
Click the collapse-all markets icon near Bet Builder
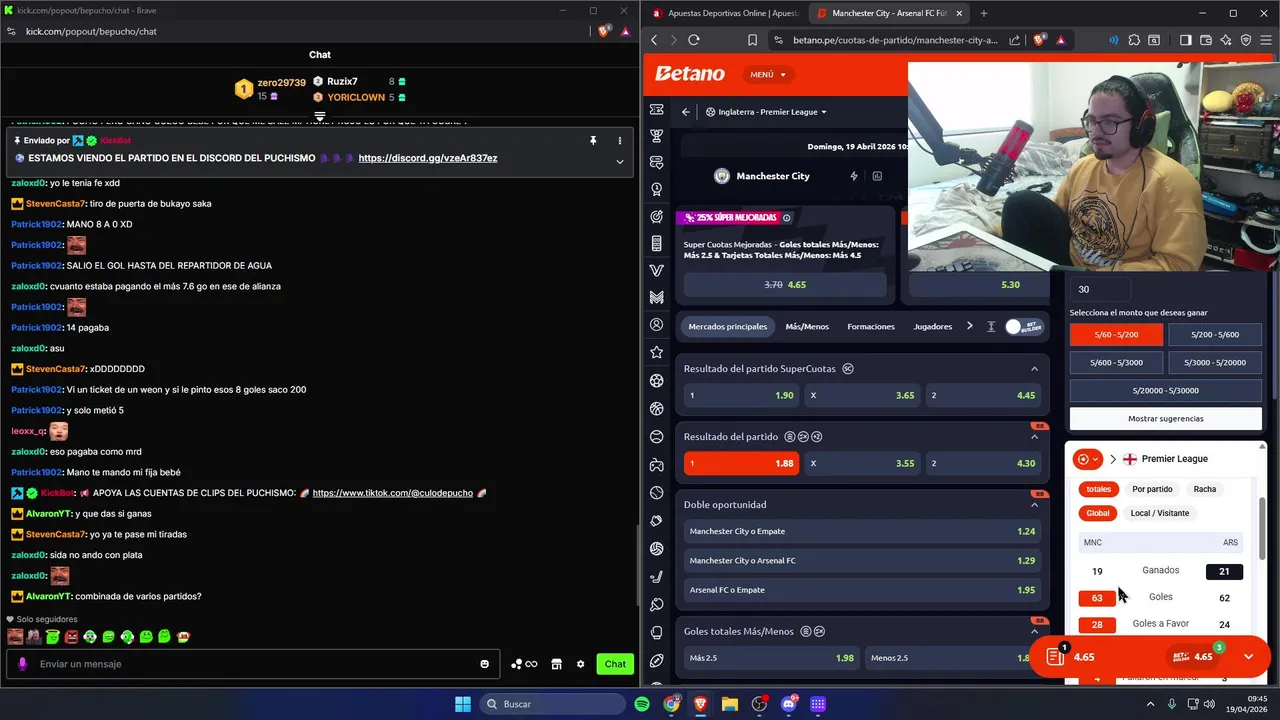click(x=991, y=327)
